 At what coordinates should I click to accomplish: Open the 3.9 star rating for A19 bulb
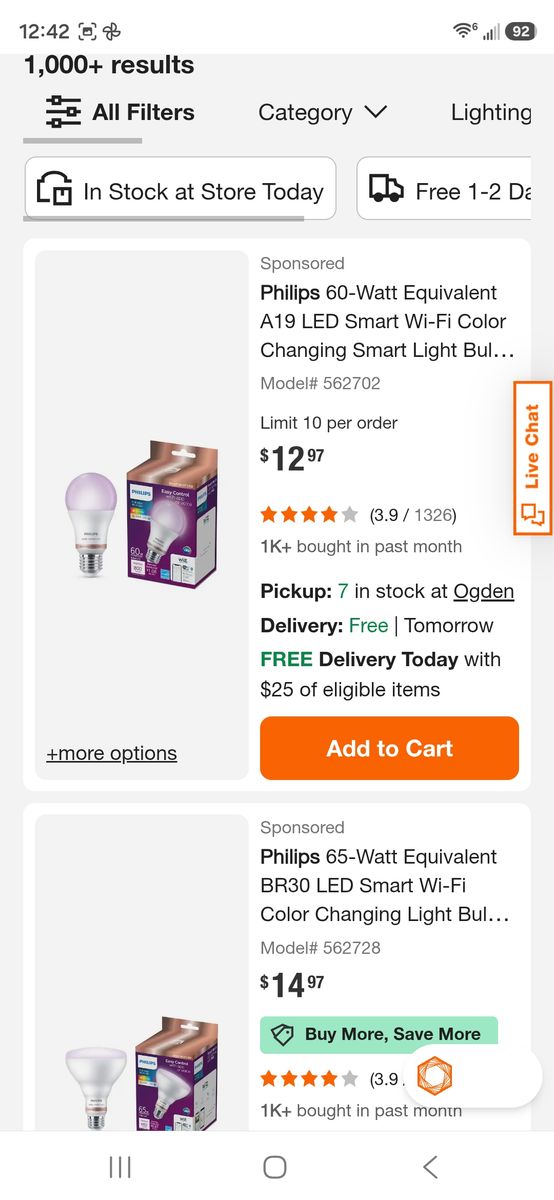coord(358,515)
